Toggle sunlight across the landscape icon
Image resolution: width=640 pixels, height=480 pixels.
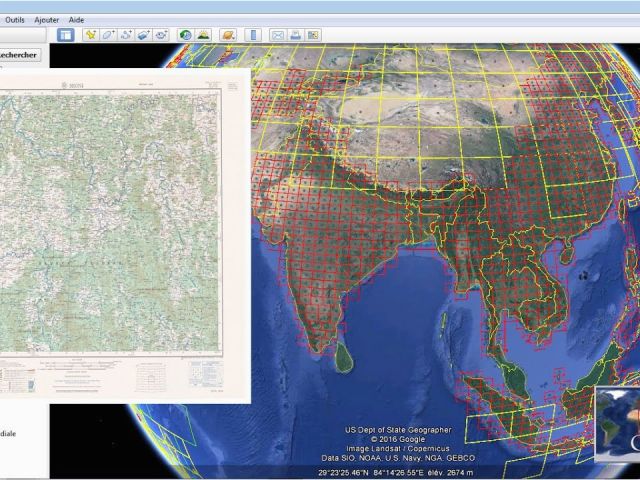[x=203, y=35]
